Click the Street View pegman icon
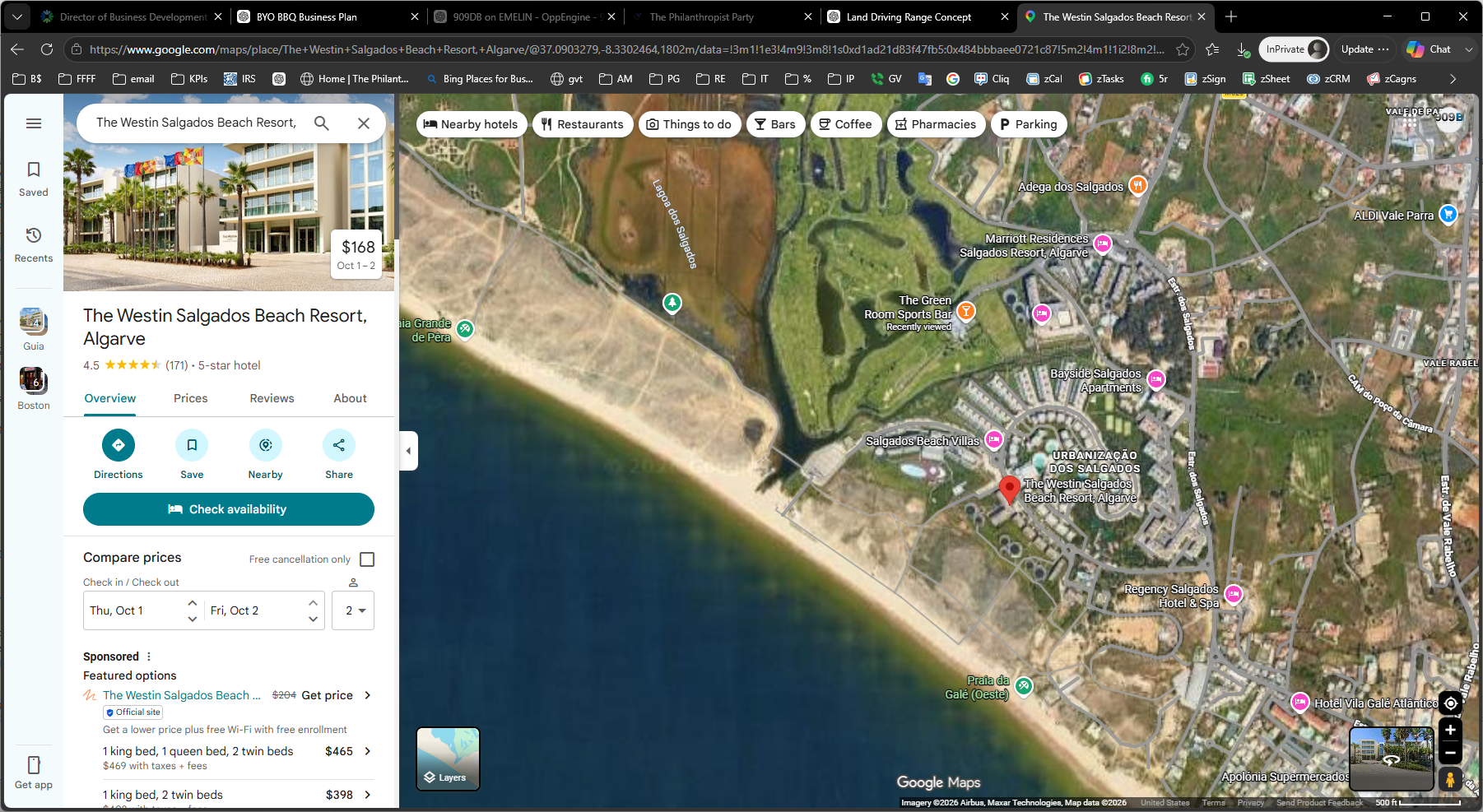 click(x=1451, y=779)
